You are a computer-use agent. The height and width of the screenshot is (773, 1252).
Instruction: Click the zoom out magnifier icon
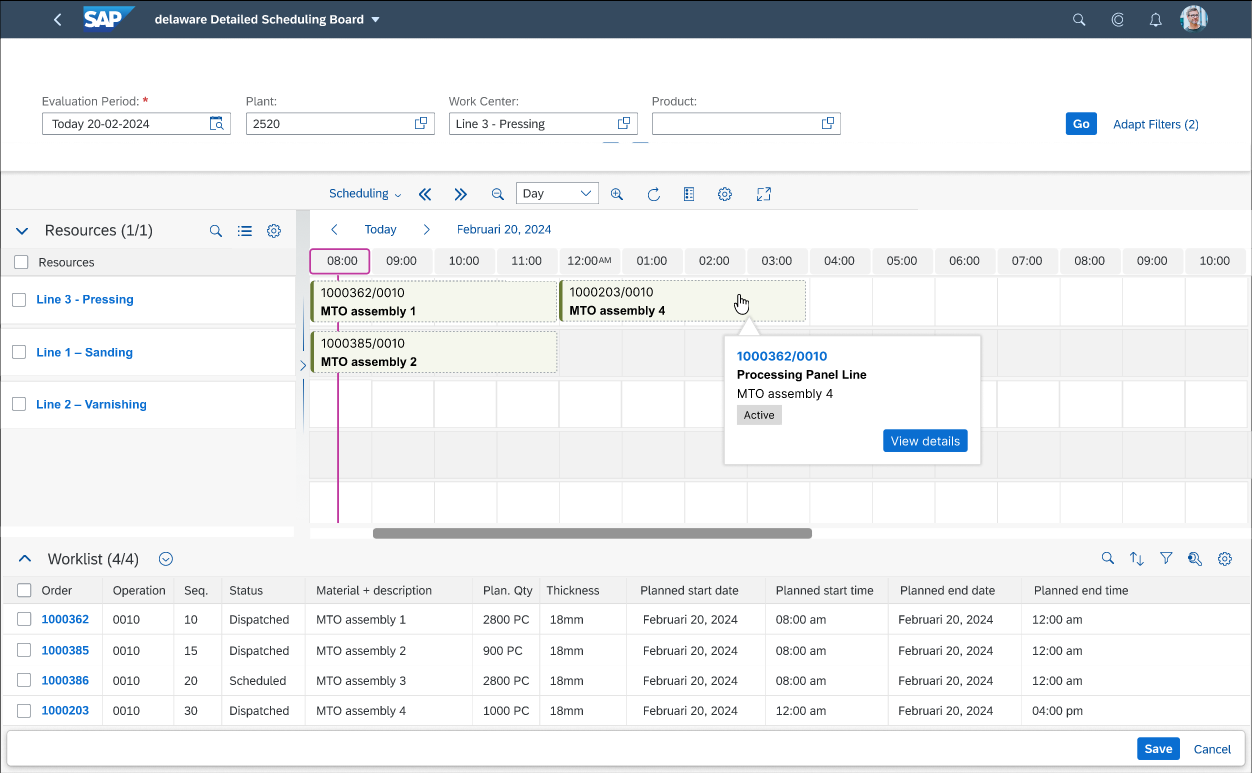(497, 194)
